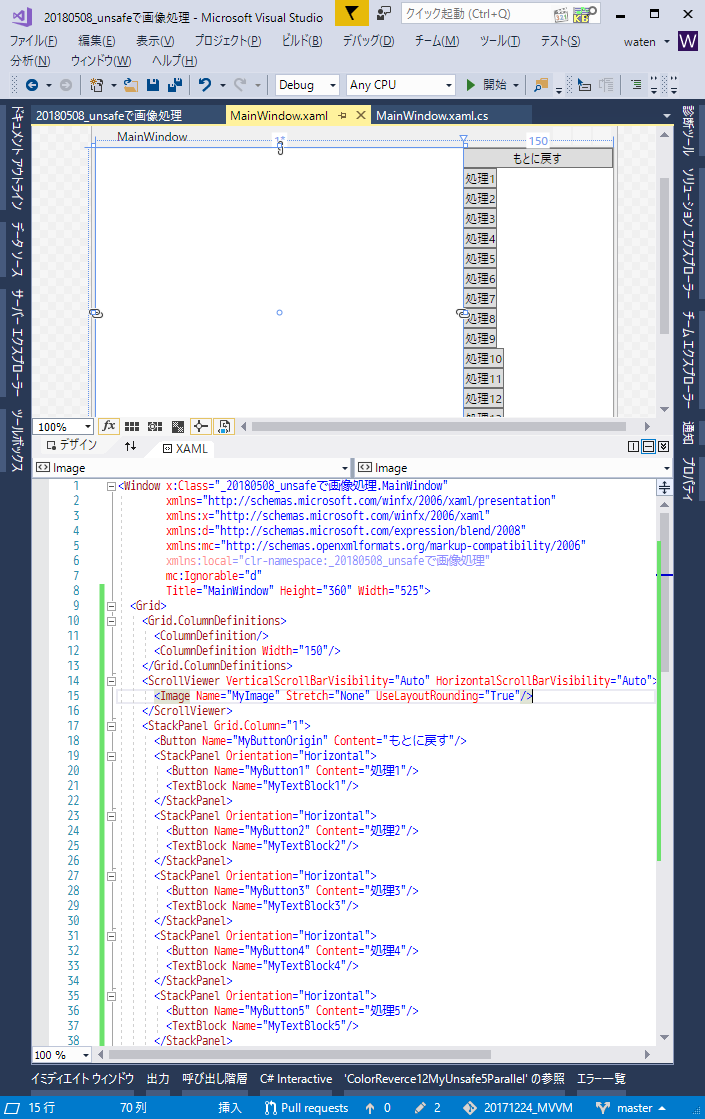The image size is (705, 1119).
Task: Switch to the XAML view tab
Action: [185, 448]
